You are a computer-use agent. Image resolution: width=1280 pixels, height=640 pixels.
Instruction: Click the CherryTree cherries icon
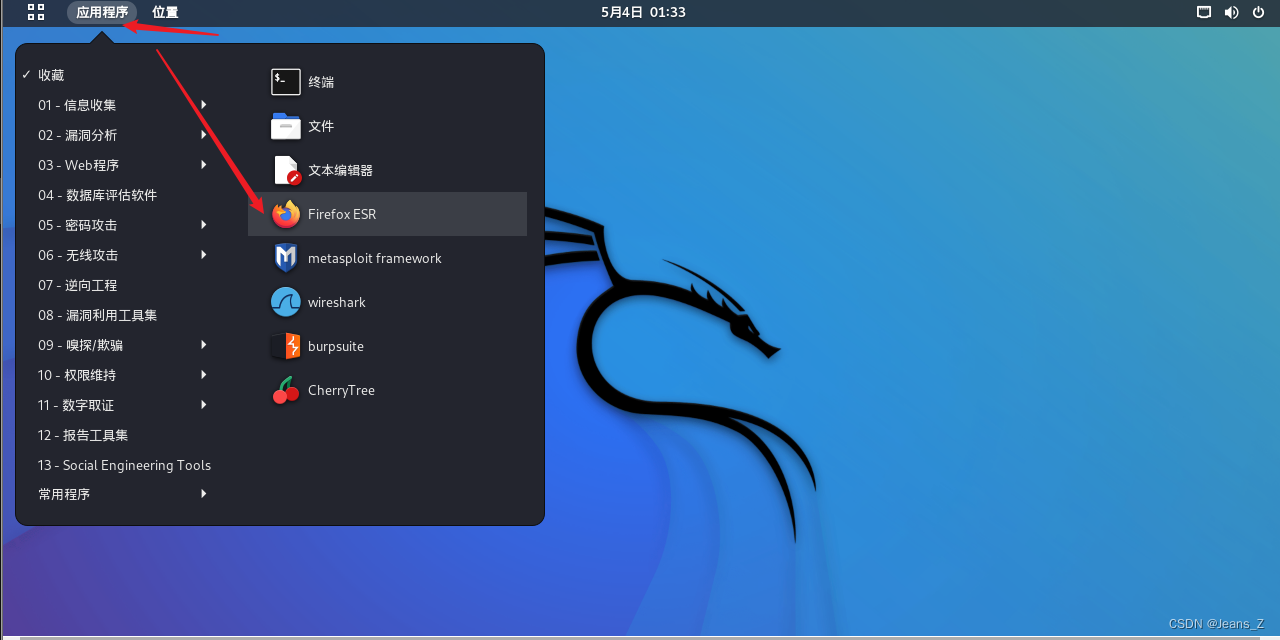(286, 390)
